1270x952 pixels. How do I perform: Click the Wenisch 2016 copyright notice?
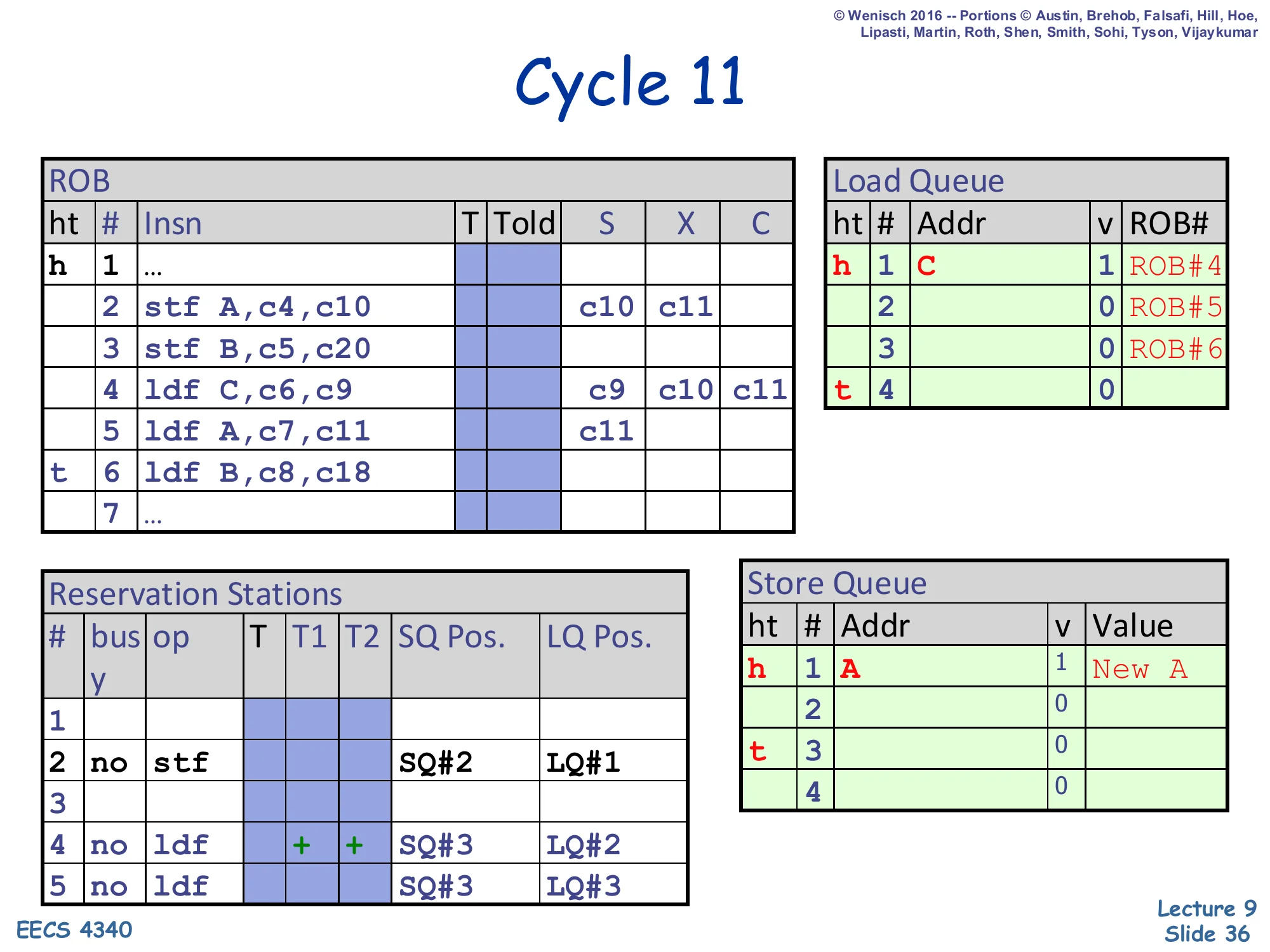click(1046, 24)
